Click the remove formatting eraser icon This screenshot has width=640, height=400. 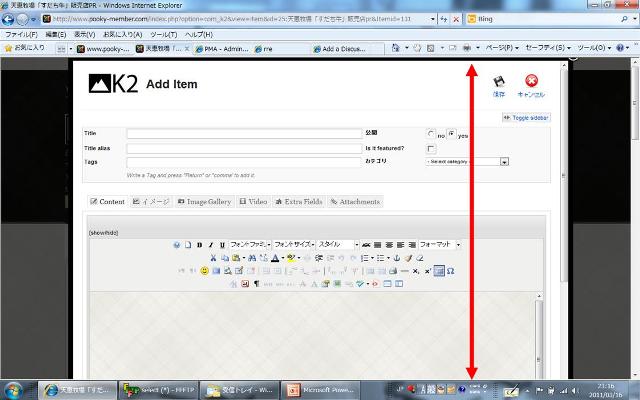point(420,258)
